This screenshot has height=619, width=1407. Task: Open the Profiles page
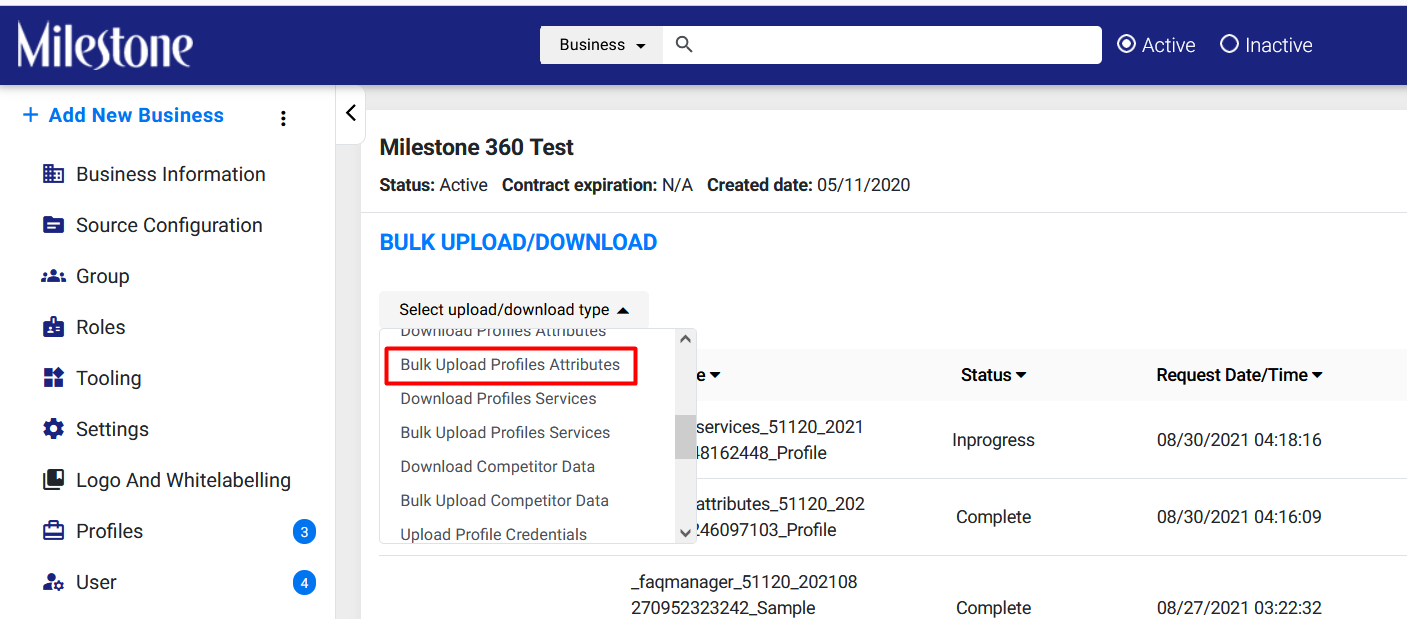click(x=110, y=531)
